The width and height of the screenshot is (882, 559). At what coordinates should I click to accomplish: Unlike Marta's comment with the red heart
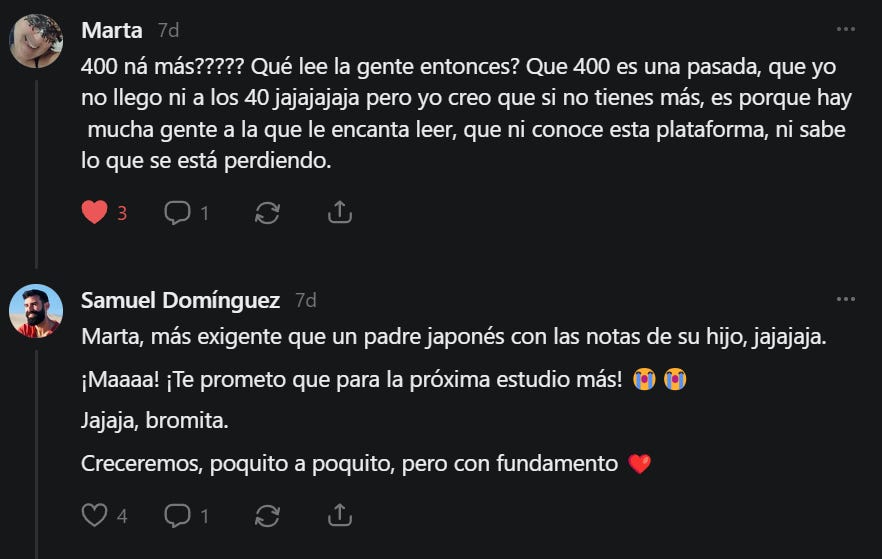tap(94, 213)
